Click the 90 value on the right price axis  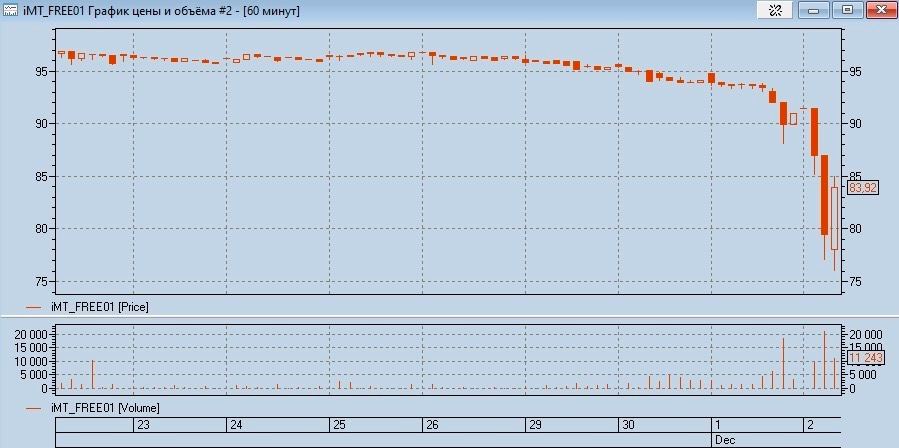click(855, 124)
